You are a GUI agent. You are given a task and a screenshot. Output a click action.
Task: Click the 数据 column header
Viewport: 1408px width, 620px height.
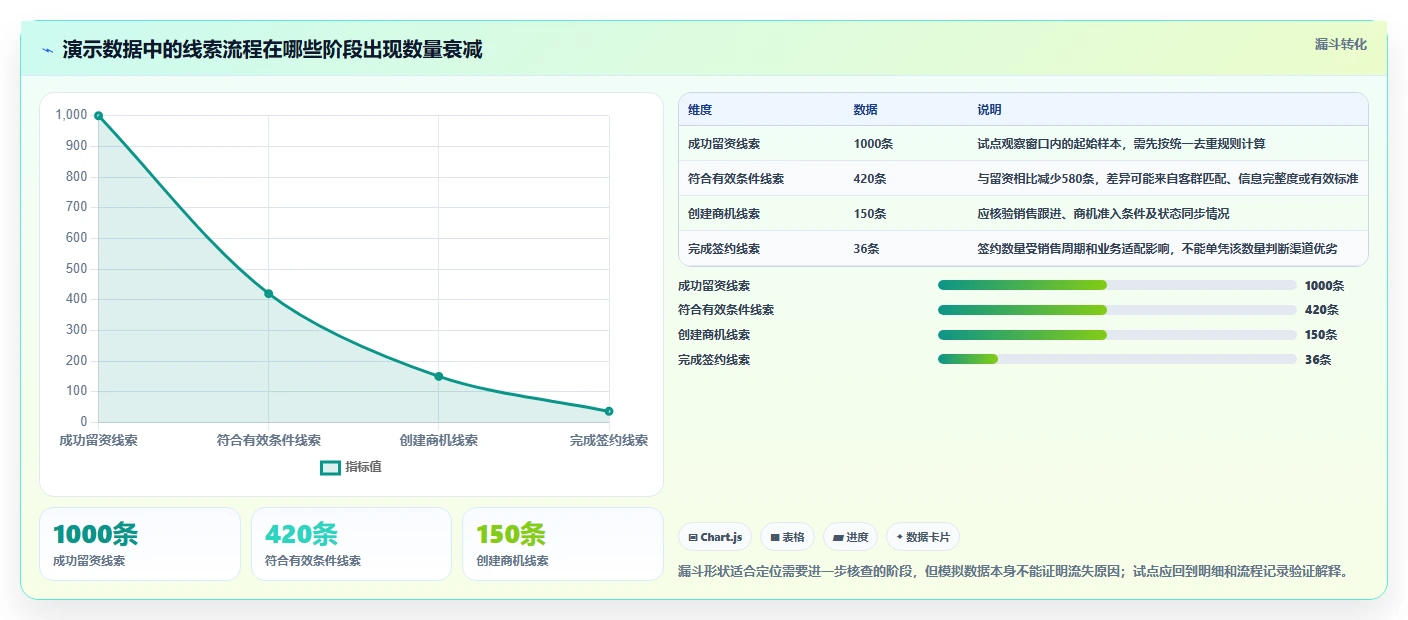[865, 110]
